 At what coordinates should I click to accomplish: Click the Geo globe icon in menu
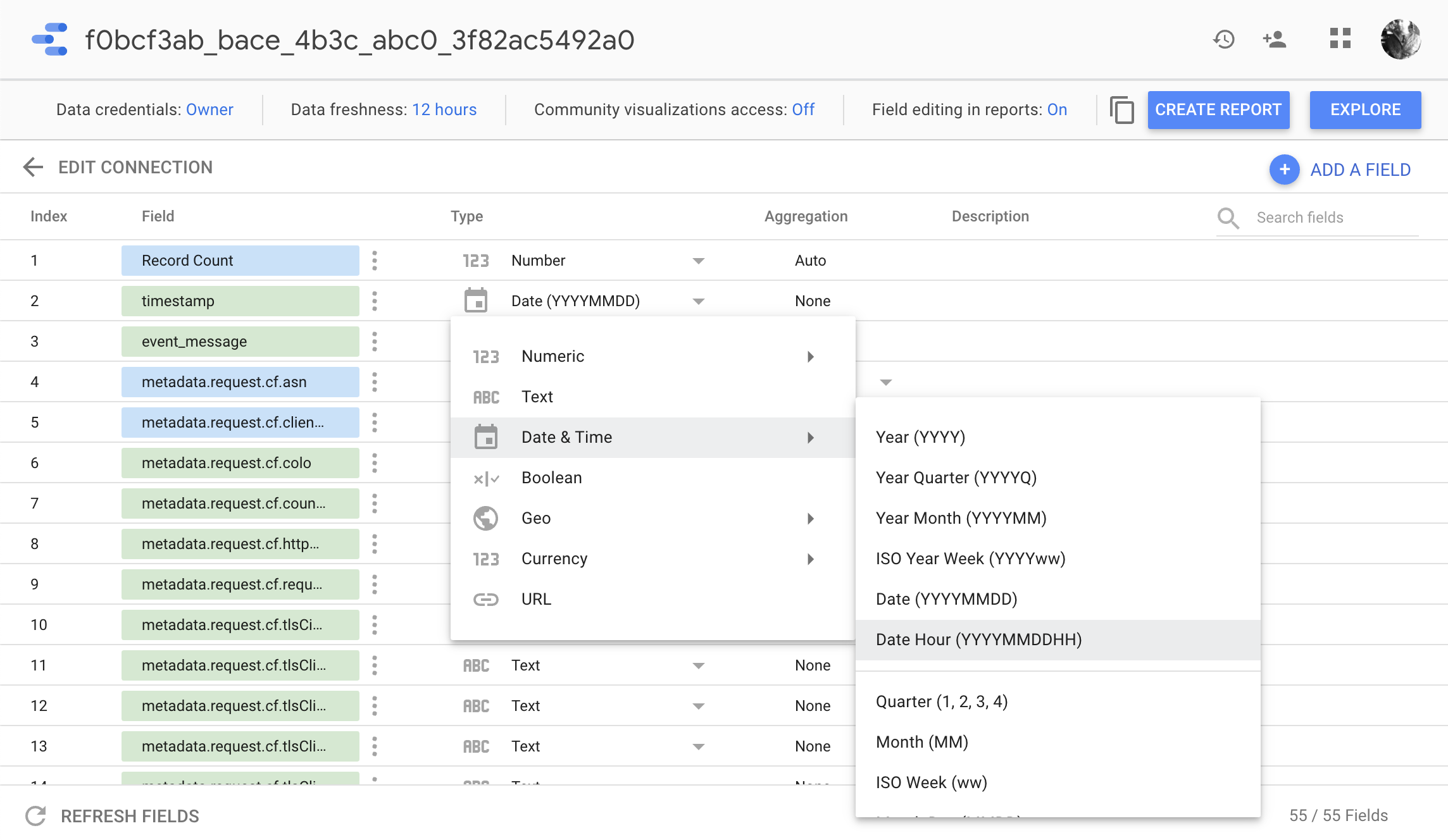(486, 518)
